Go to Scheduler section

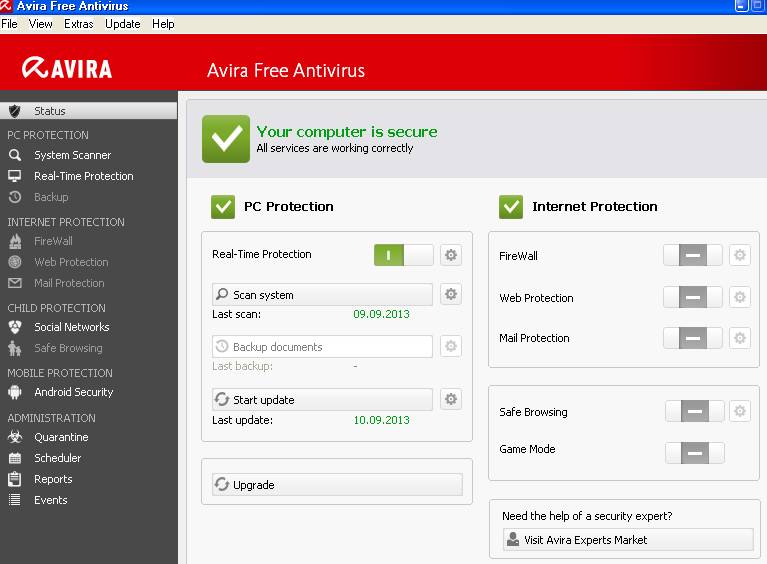point(57,458)
